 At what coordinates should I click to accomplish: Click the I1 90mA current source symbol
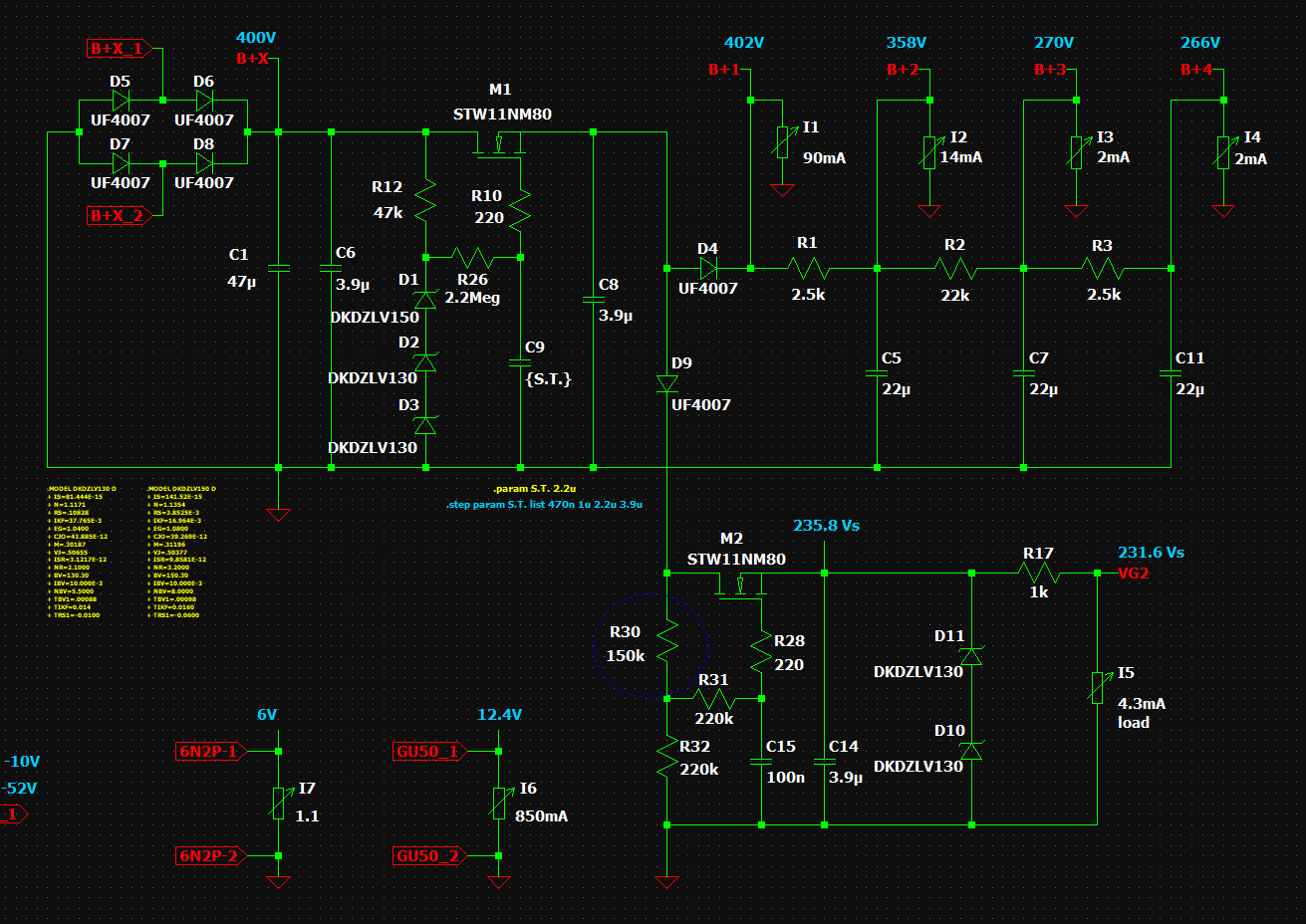(782, 142)
